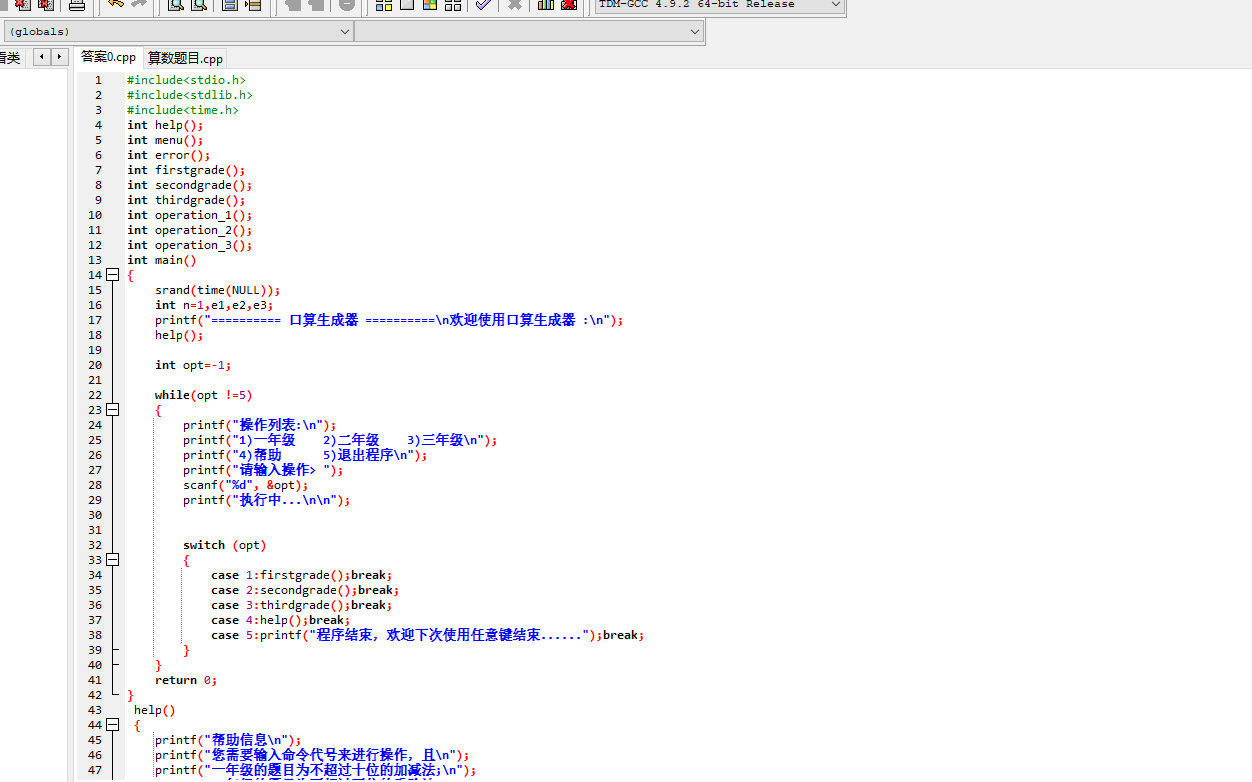Click the printf 您需要输入命令代号 line
The image size is (1252, 782).
pos(312,755)
